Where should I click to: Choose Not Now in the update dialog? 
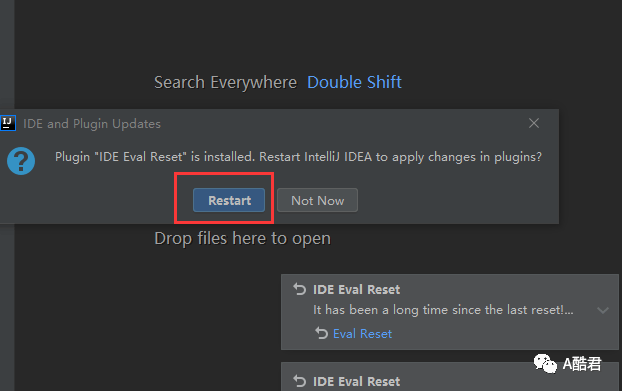317,200
